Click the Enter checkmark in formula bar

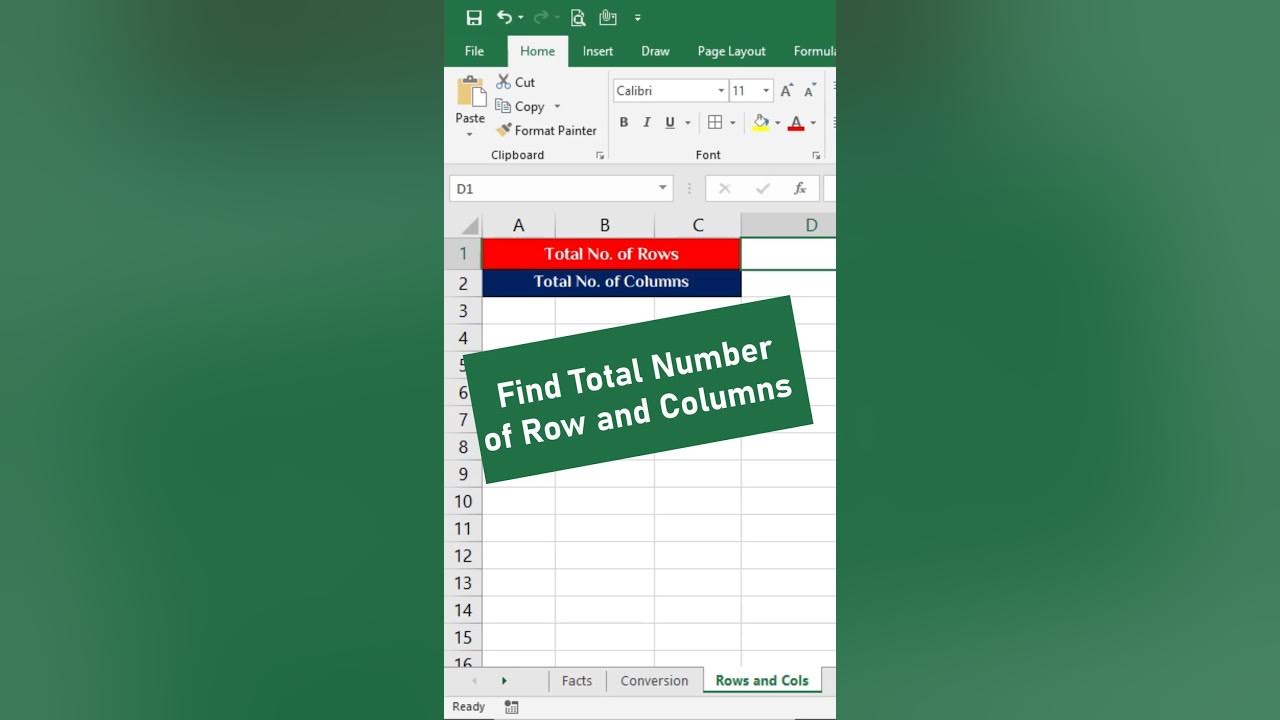763,188
